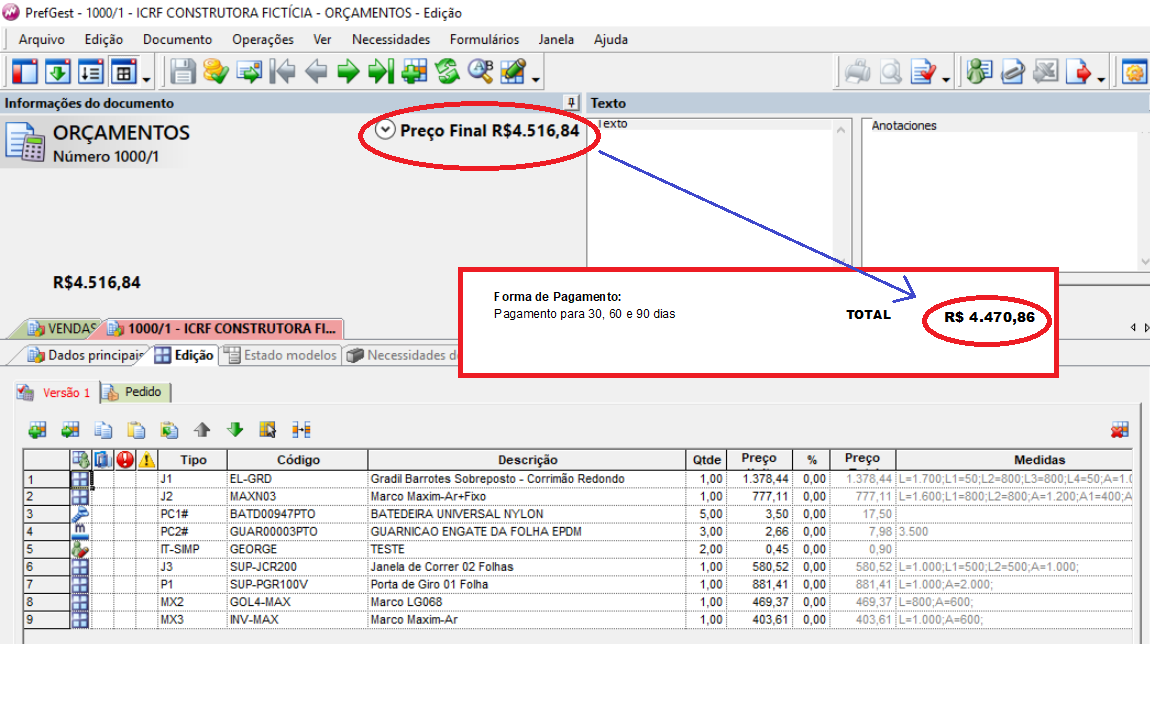The width and height of the screenshot is (1150, 720).
Task: Open the magnifier AB search icon
Action: pos(480,72)
